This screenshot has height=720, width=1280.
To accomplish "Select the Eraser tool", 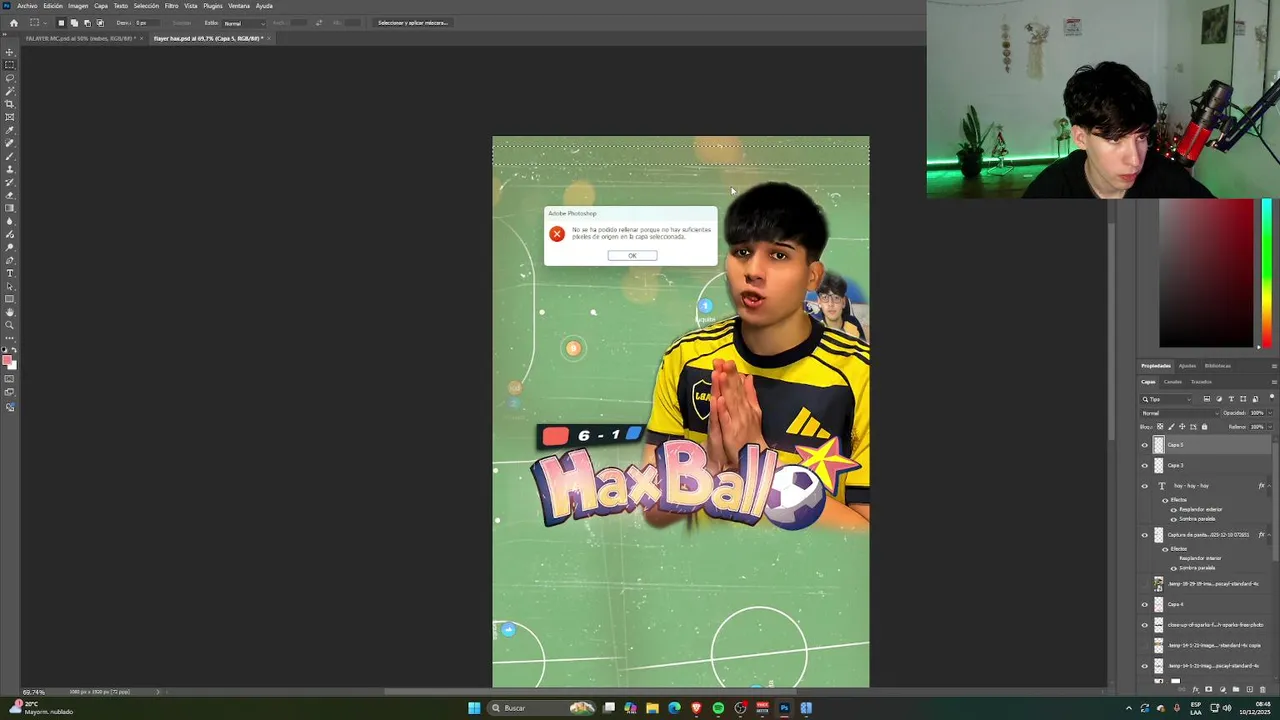I will 9,195.
